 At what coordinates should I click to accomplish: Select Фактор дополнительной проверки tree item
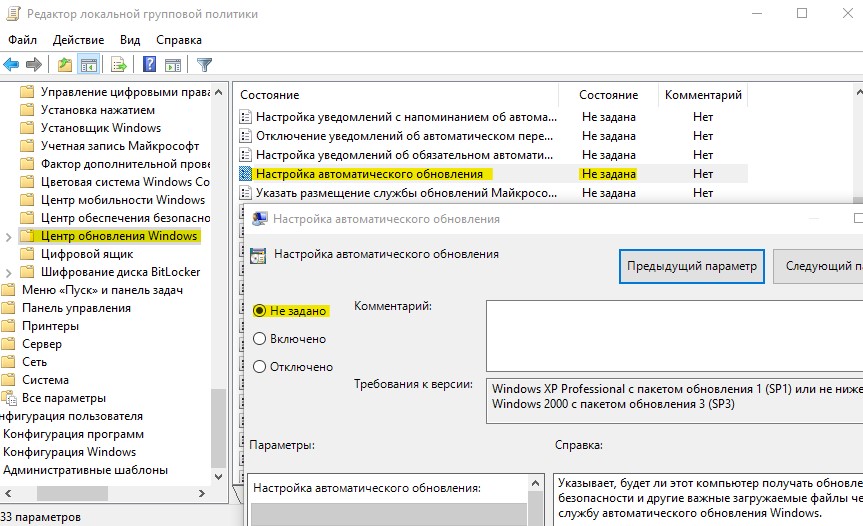point(125,164)
